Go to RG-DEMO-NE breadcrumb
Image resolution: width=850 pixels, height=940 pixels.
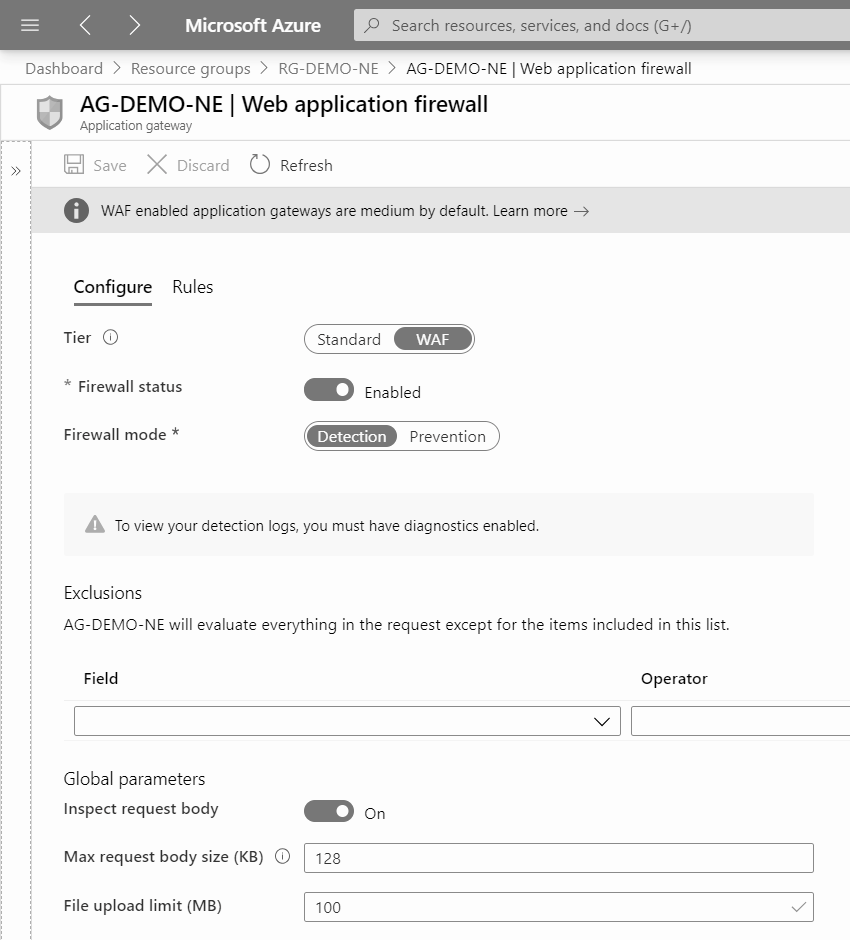(x=328, y=69)
